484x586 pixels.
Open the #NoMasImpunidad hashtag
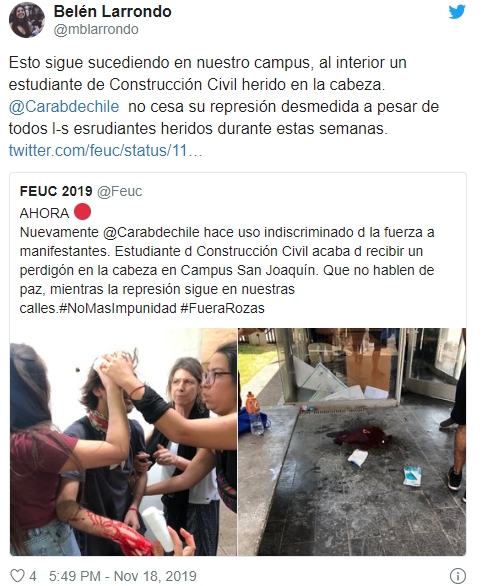(118, 308)
